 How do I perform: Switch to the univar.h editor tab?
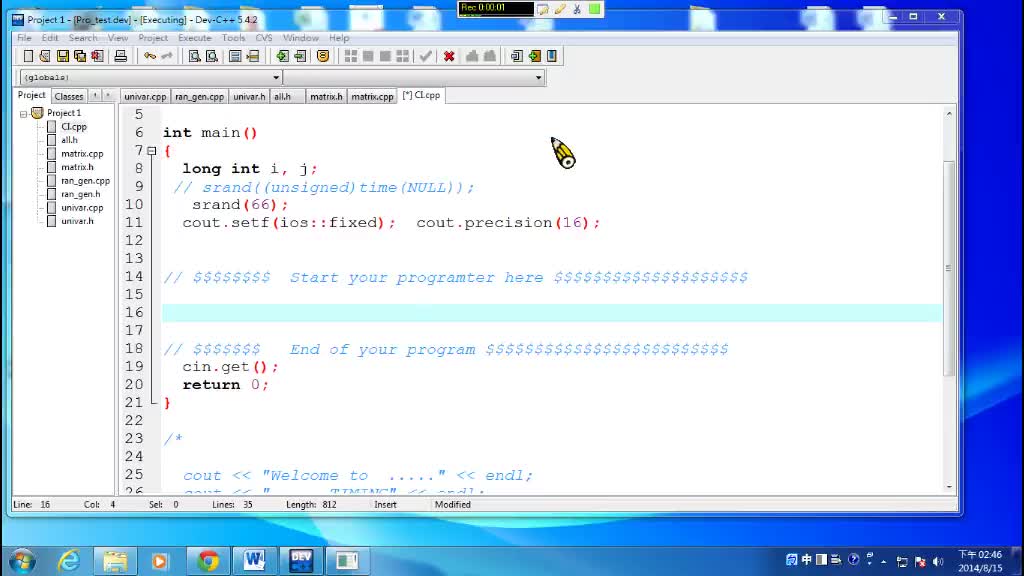tap(249, 97)
